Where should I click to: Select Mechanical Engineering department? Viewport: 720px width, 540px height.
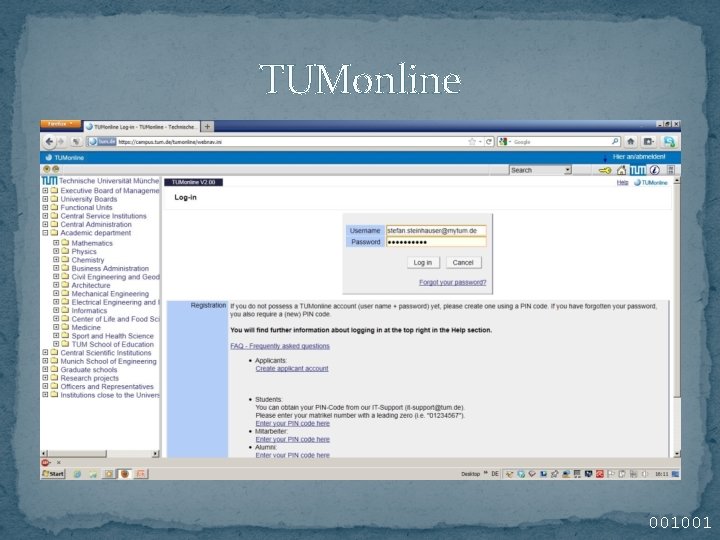pyautogui.click(x=110, y=294)
